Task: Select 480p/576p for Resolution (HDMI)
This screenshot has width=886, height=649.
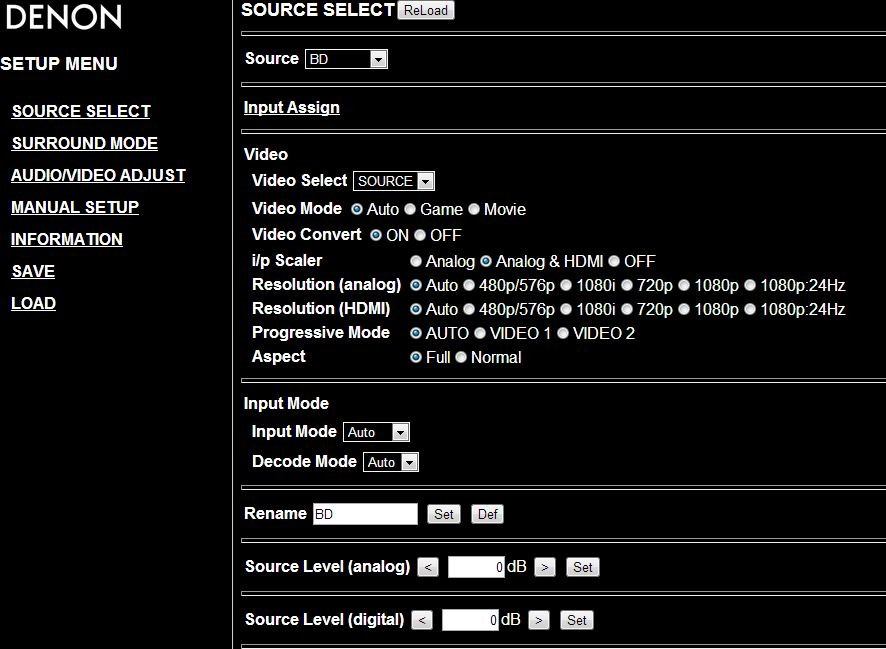Action: pos(469,309)
